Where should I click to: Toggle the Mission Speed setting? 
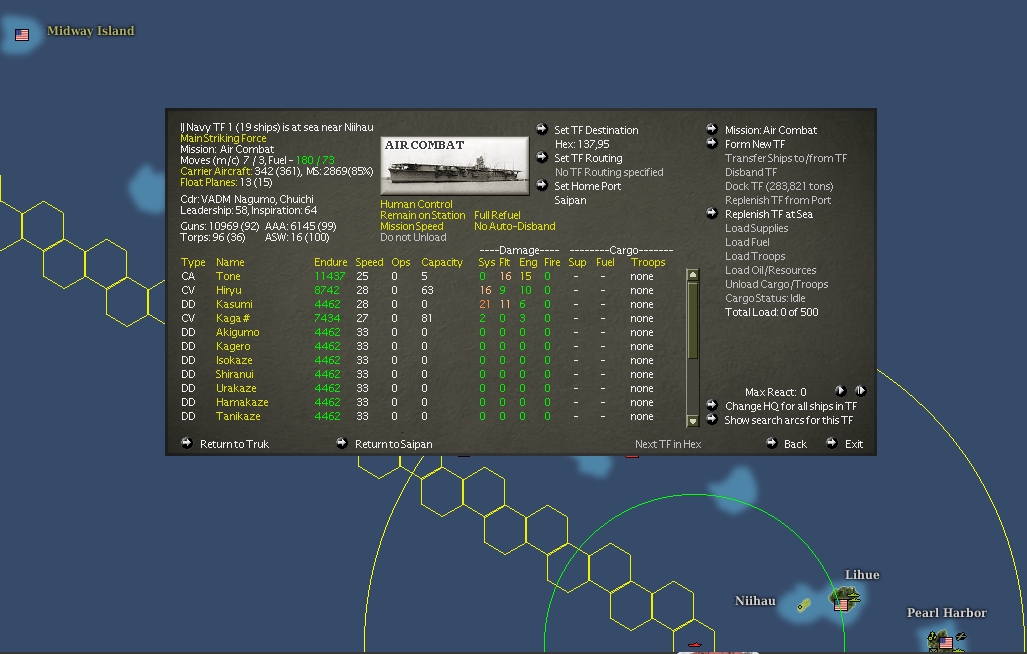click(411, 227)
